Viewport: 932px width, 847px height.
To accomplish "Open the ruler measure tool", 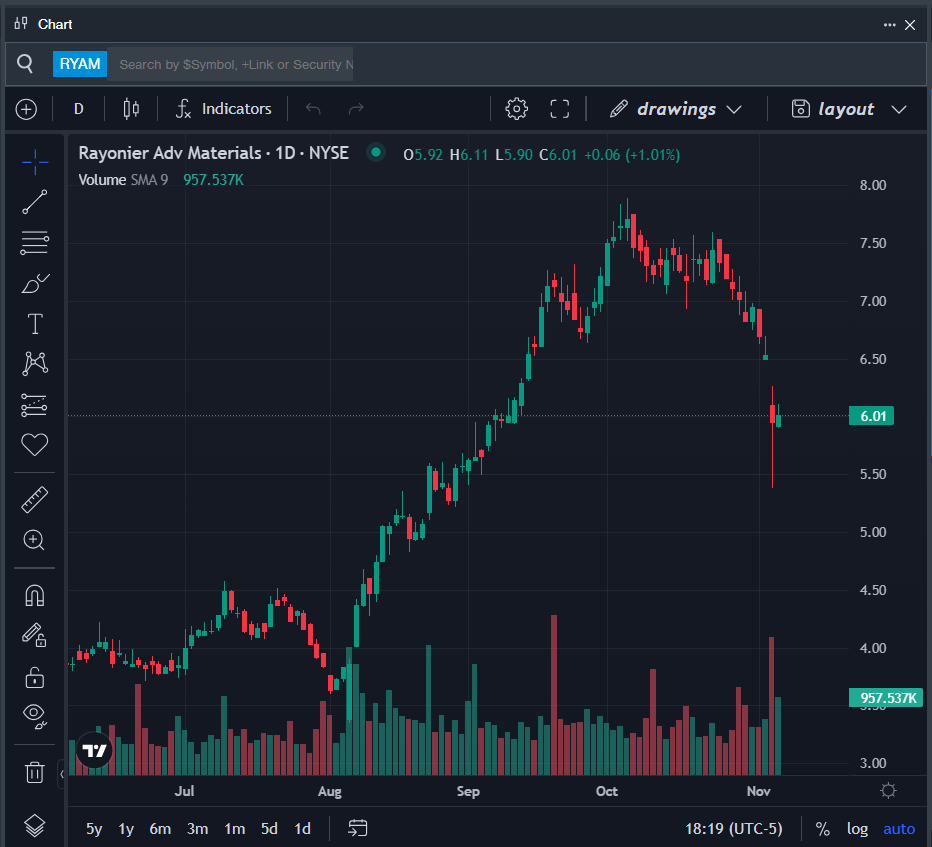I will (x=35, y=499).
